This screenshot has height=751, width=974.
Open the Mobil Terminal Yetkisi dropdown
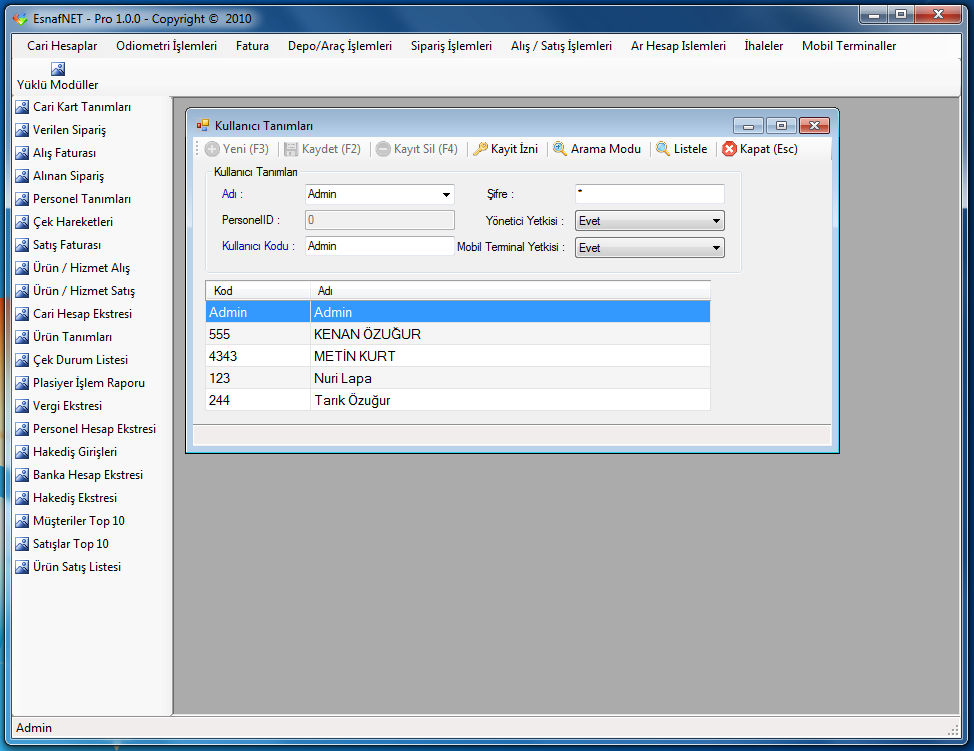[716, 248]
